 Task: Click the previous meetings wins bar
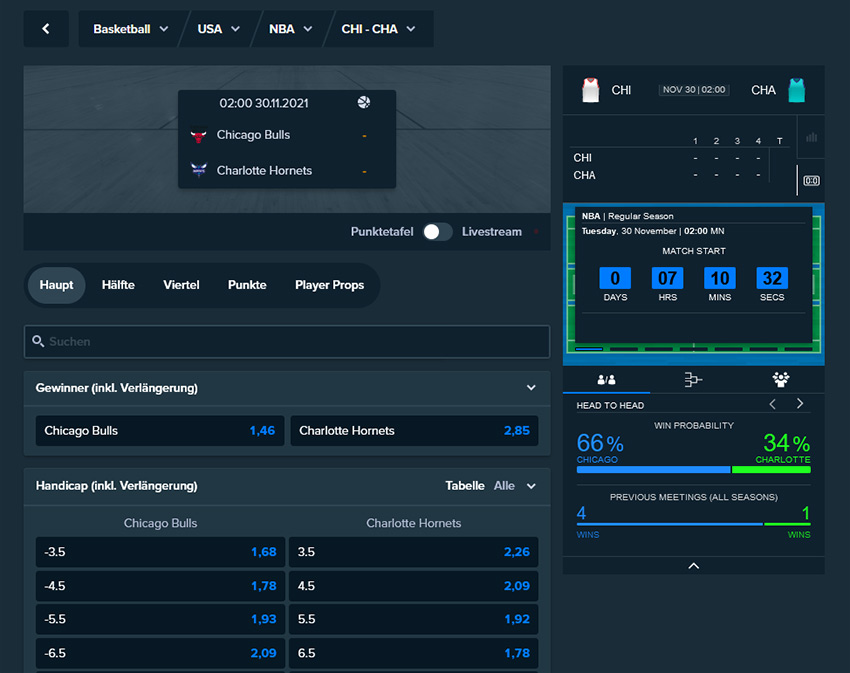(x=693, y=524)
